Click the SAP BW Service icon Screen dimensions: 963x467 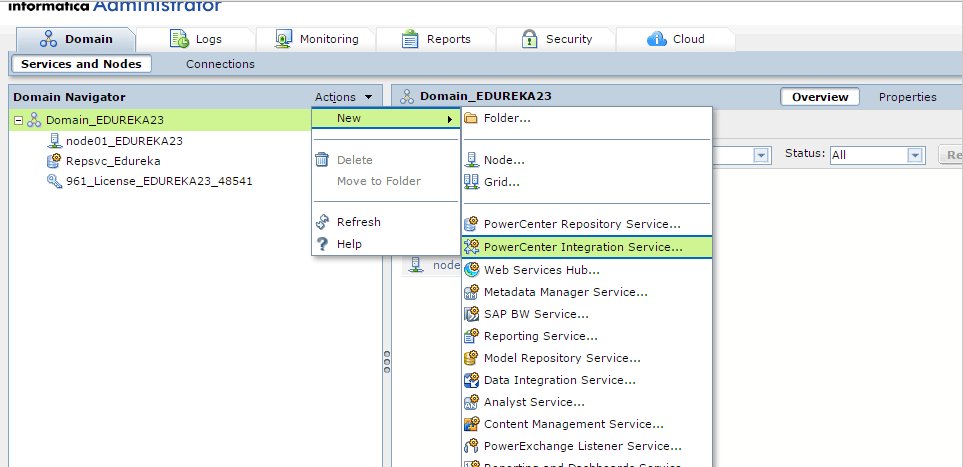(x=471, y=314)
